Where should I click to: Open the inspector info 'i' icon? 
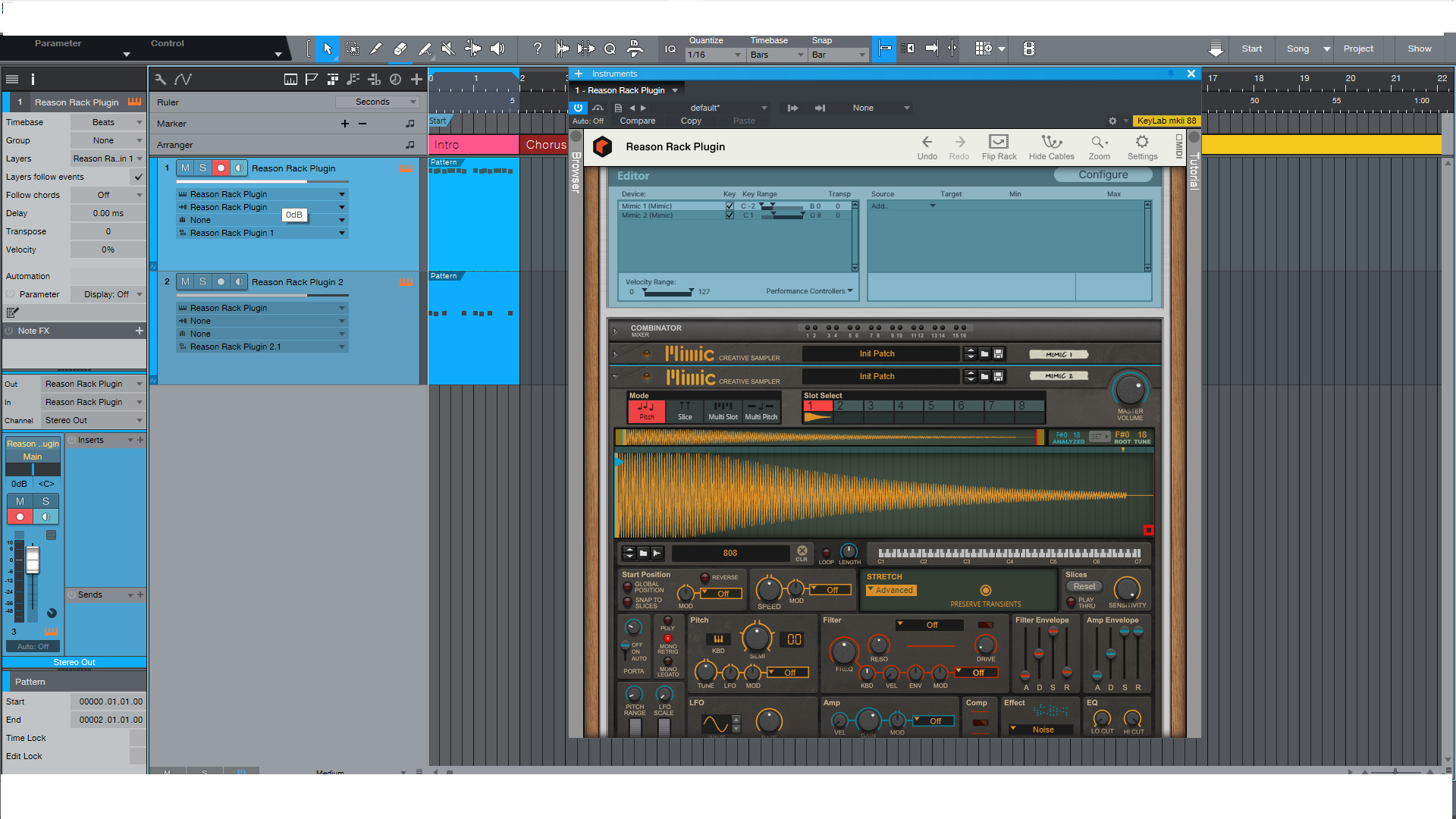point(33,79)
